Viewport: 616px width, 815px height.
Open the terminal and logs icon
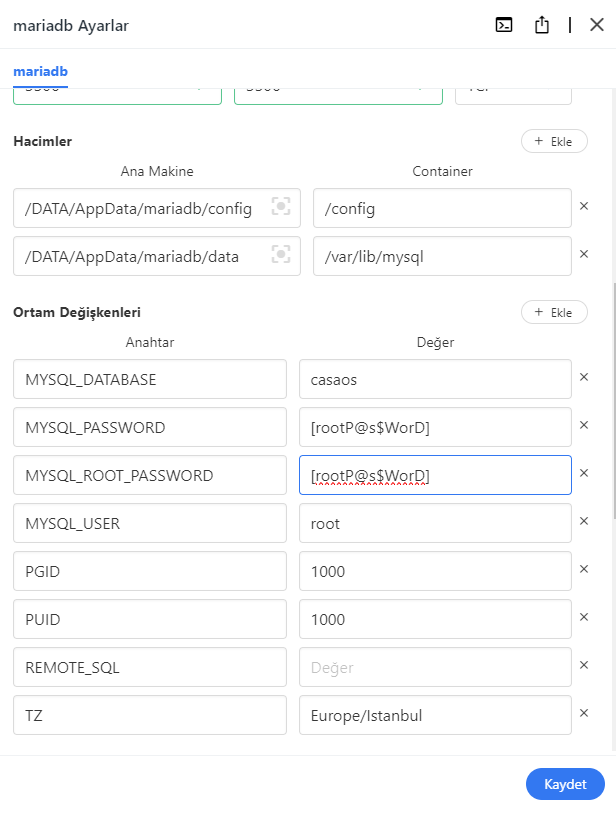tap(504, 25)
